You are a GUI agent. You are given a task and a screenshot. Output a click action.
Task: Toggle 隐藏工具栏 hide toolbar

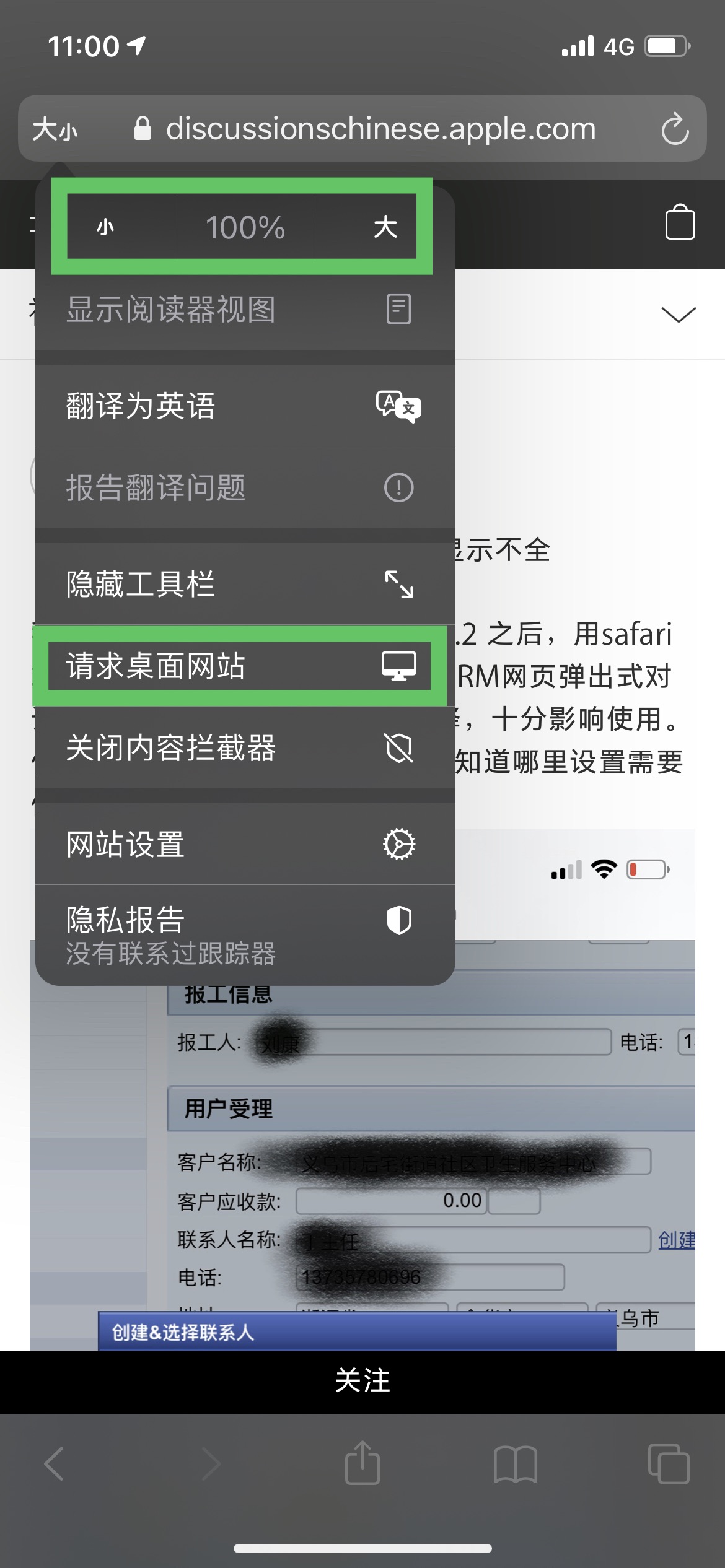pos(245,584)
